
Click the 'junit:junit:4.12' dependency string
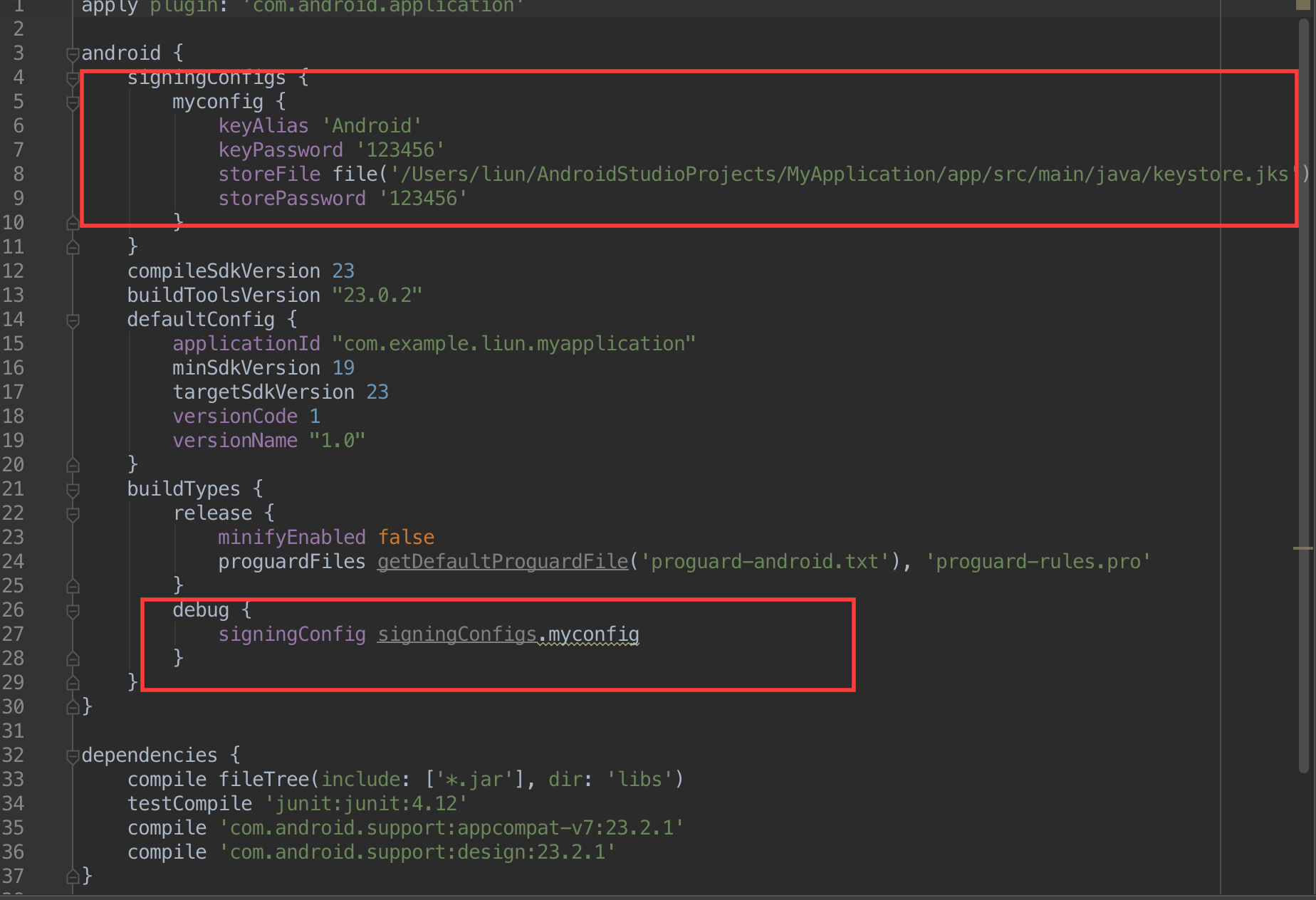[x=366, y=804]
